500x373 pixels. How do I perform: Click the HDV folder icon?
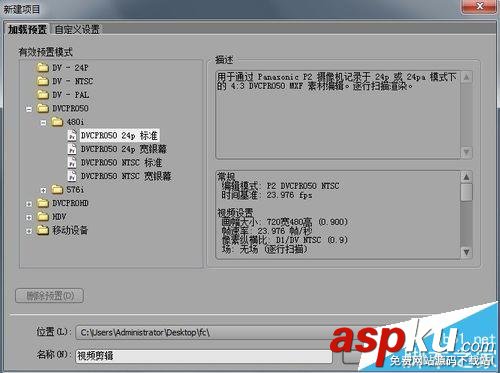[43, 216]
